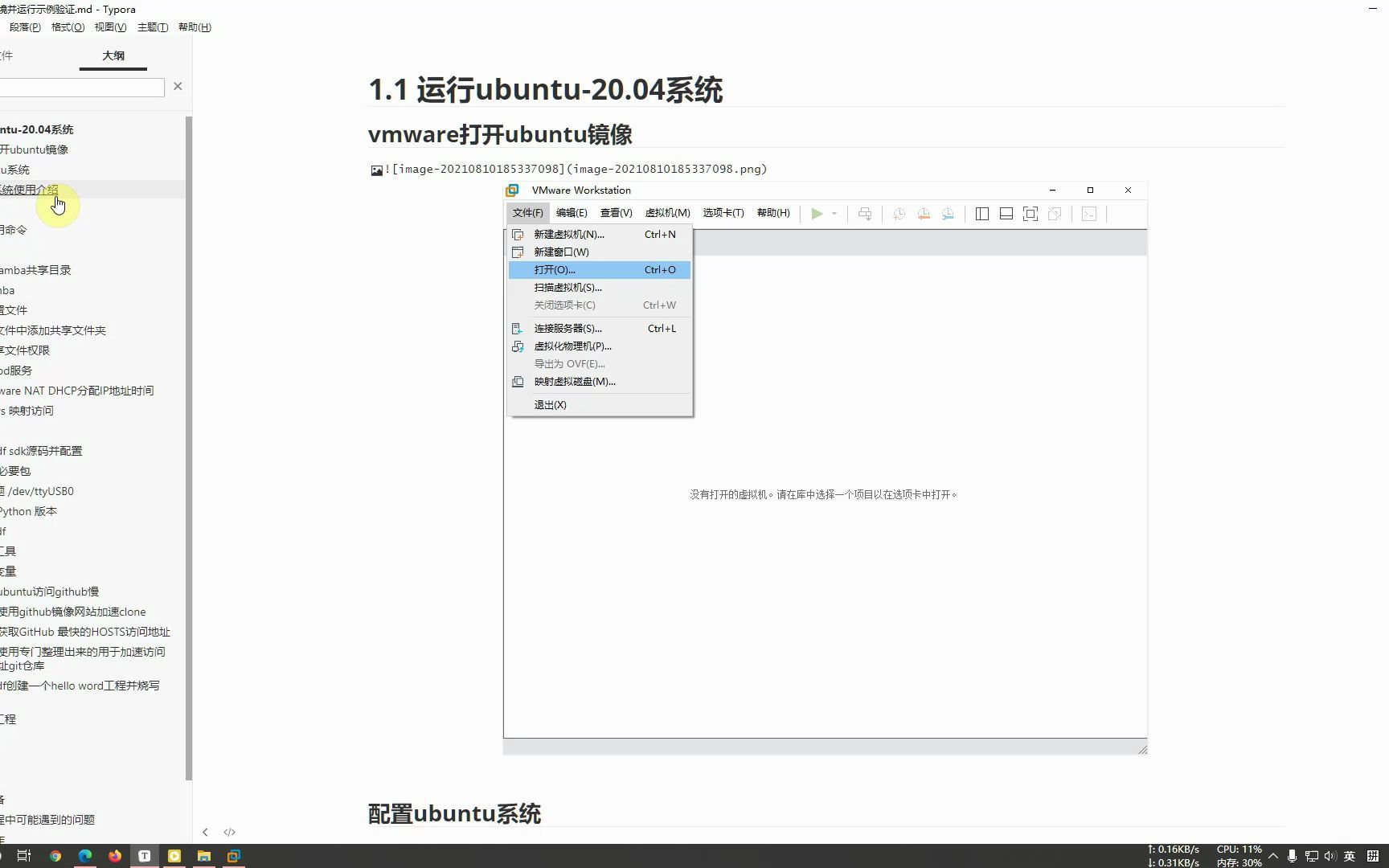Open Typora's 帮助(H) menu
The width and height of the screenshot is (1389, 868).
(195, 27)
